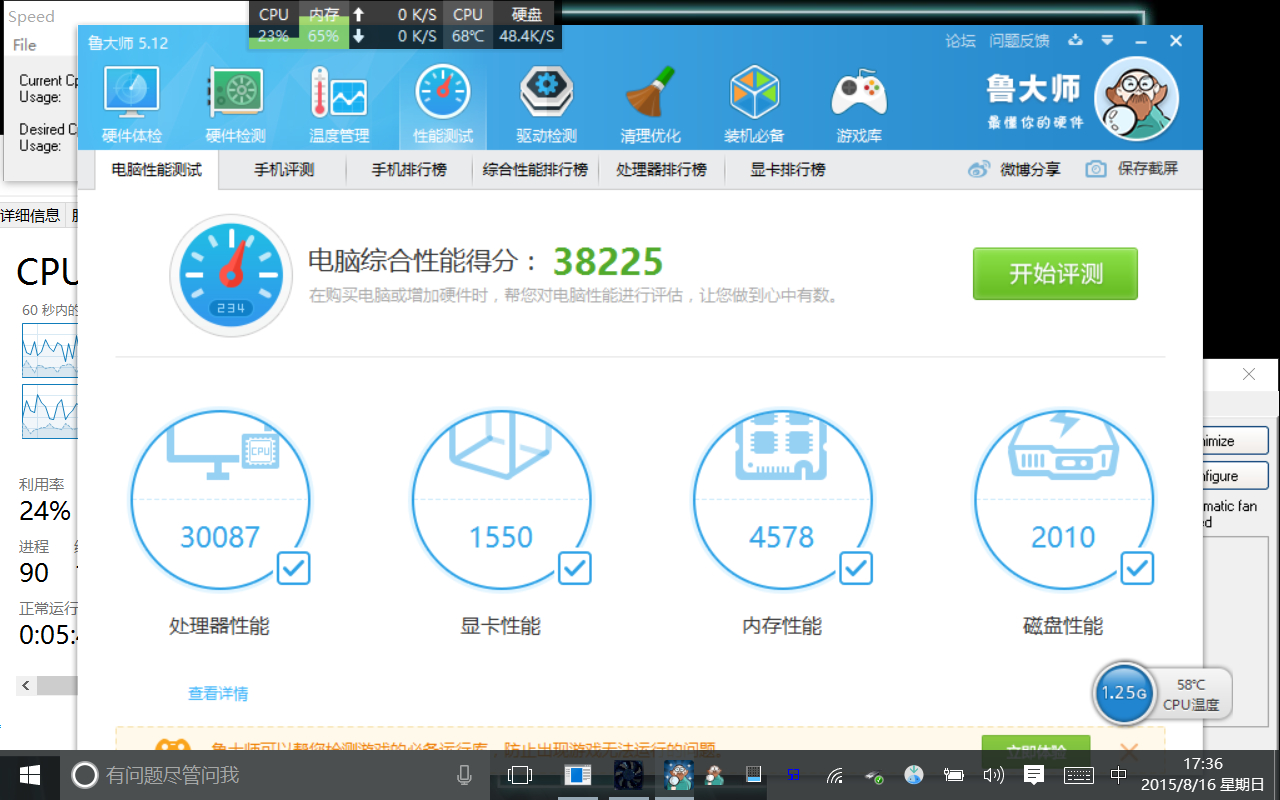Click the battery tray icon
The width and height of the screenshot is (1280, 800).
[953, 775]
